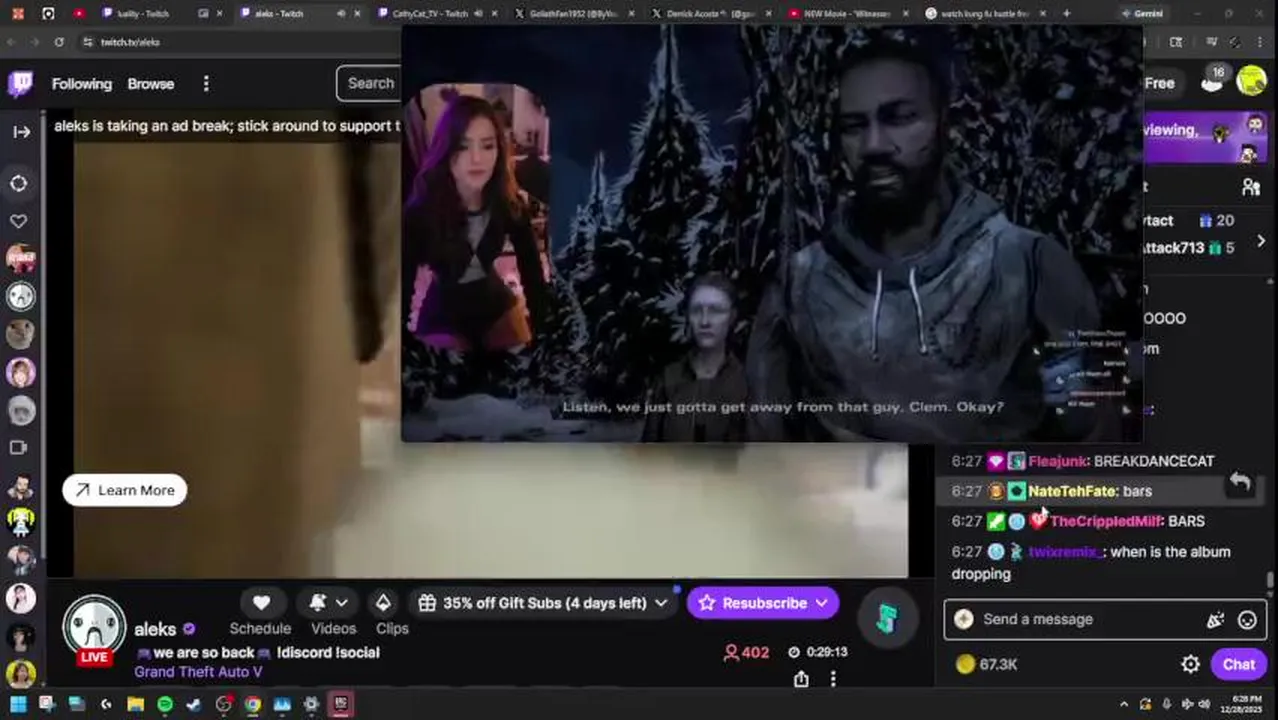
Task: Click the purple Chat send button
Action: click(x=1238, y=664)
